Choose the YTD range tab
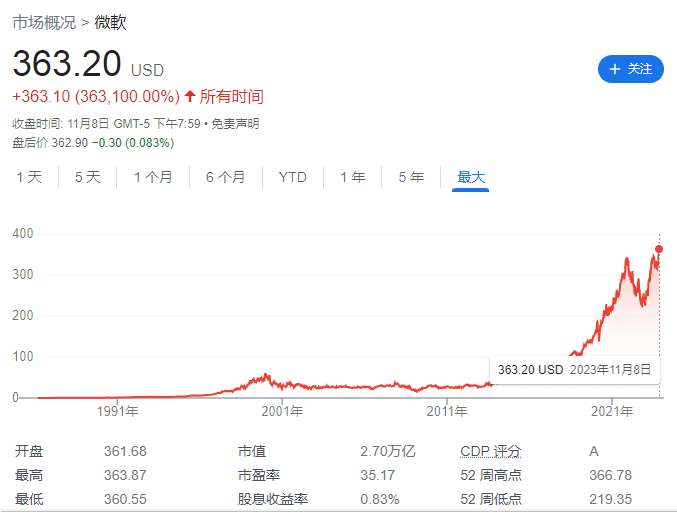The width and height of the screenshot is (677, 512). coord(293,177)
